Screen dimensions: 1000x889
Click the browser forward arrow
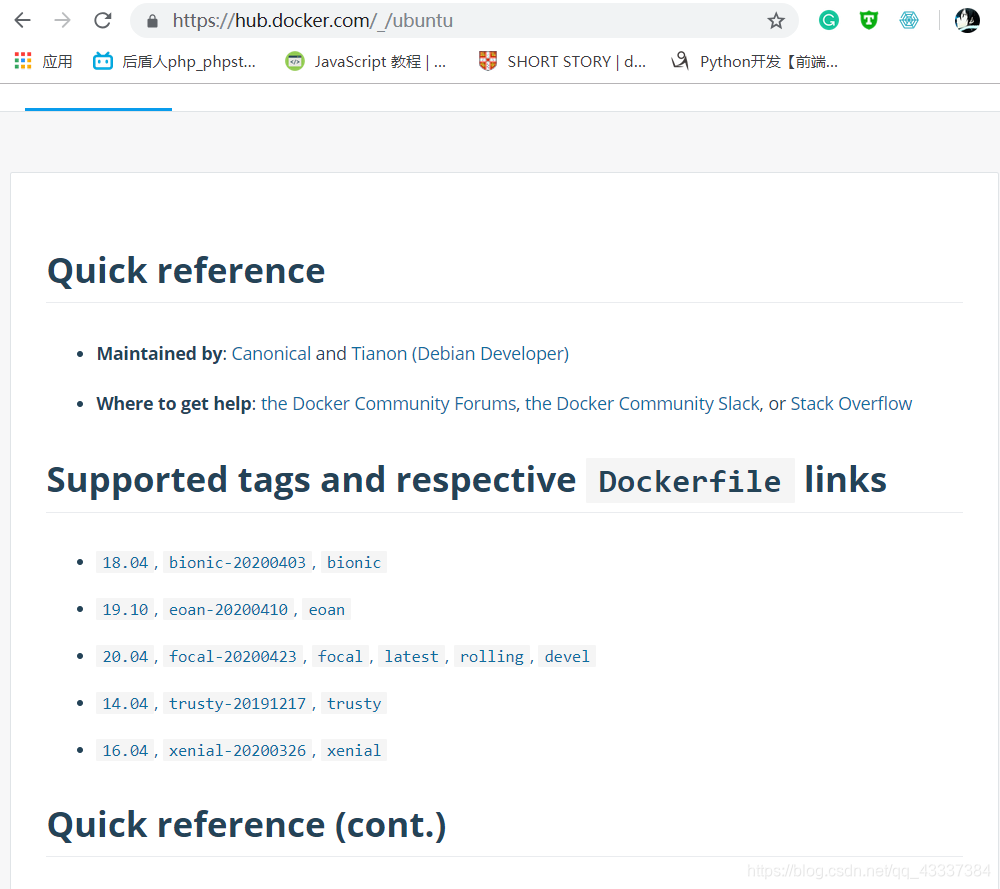62,20
